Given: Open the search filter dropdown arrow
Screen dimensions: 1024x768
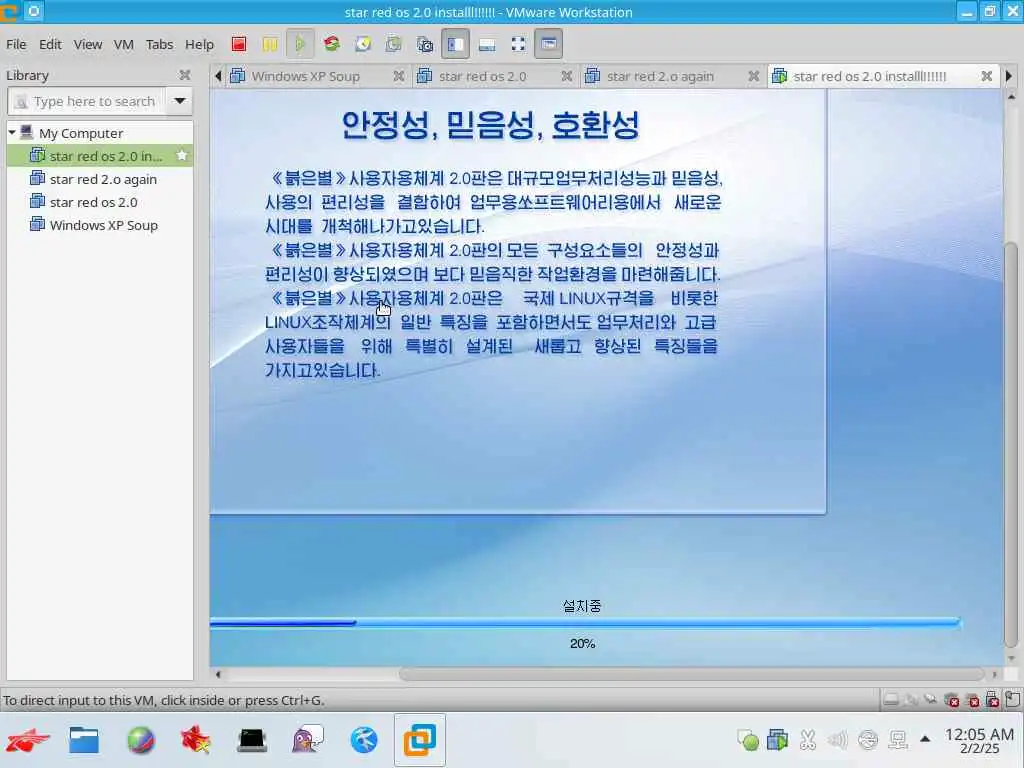Looking at the screenshot, I should click(x=180, y=101).
